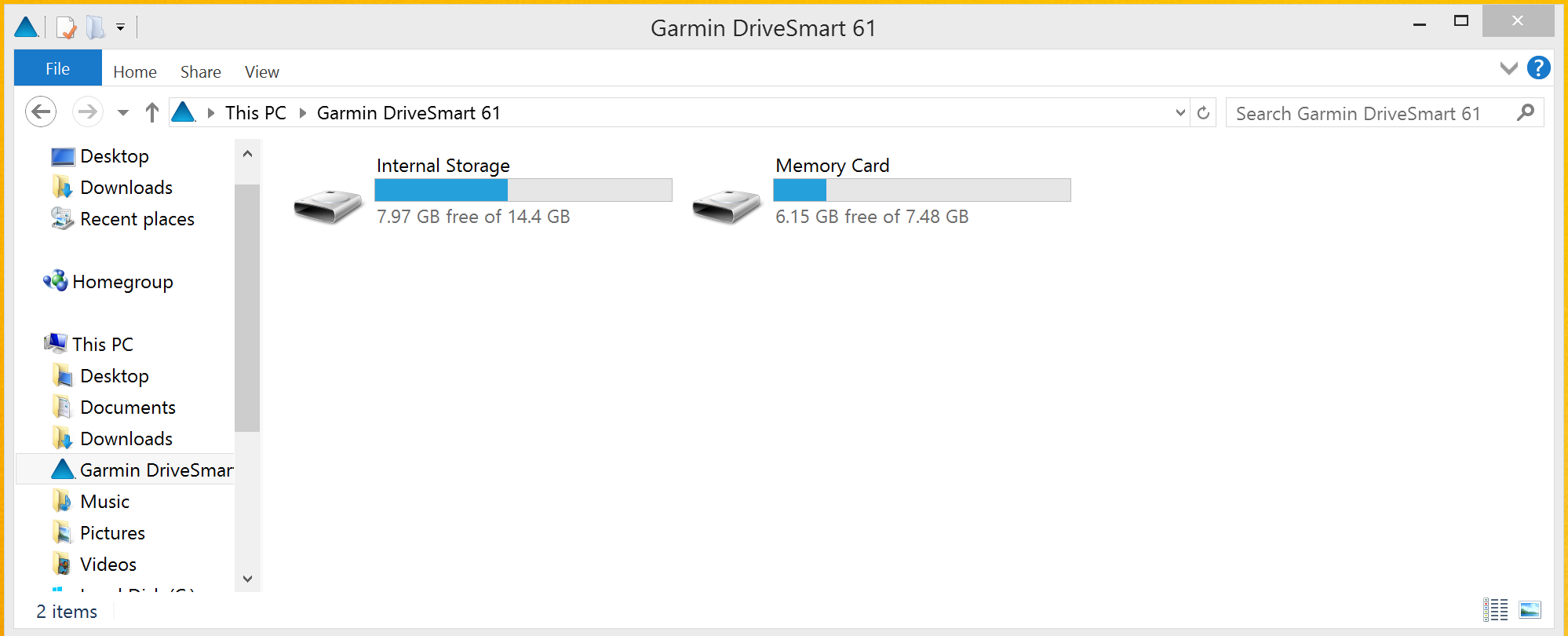The height and width of the screenshot is (636, 1568).
Task: Open address bar history dropdown
Action: coord(1180,113)
